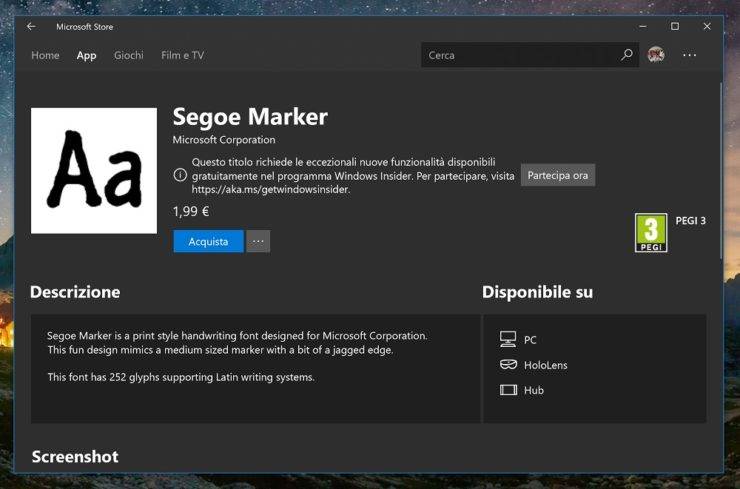The height and width of the screenshot is (489, 740).
Task: Open more options next to Acquista
Action: [258, 241]
